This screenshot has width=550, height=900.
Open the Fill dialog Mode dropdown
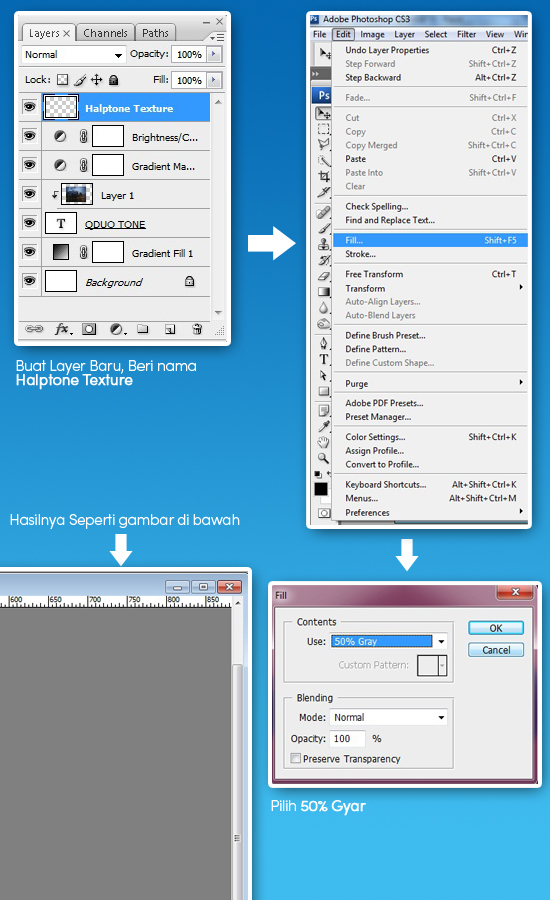tap(388, 717)
